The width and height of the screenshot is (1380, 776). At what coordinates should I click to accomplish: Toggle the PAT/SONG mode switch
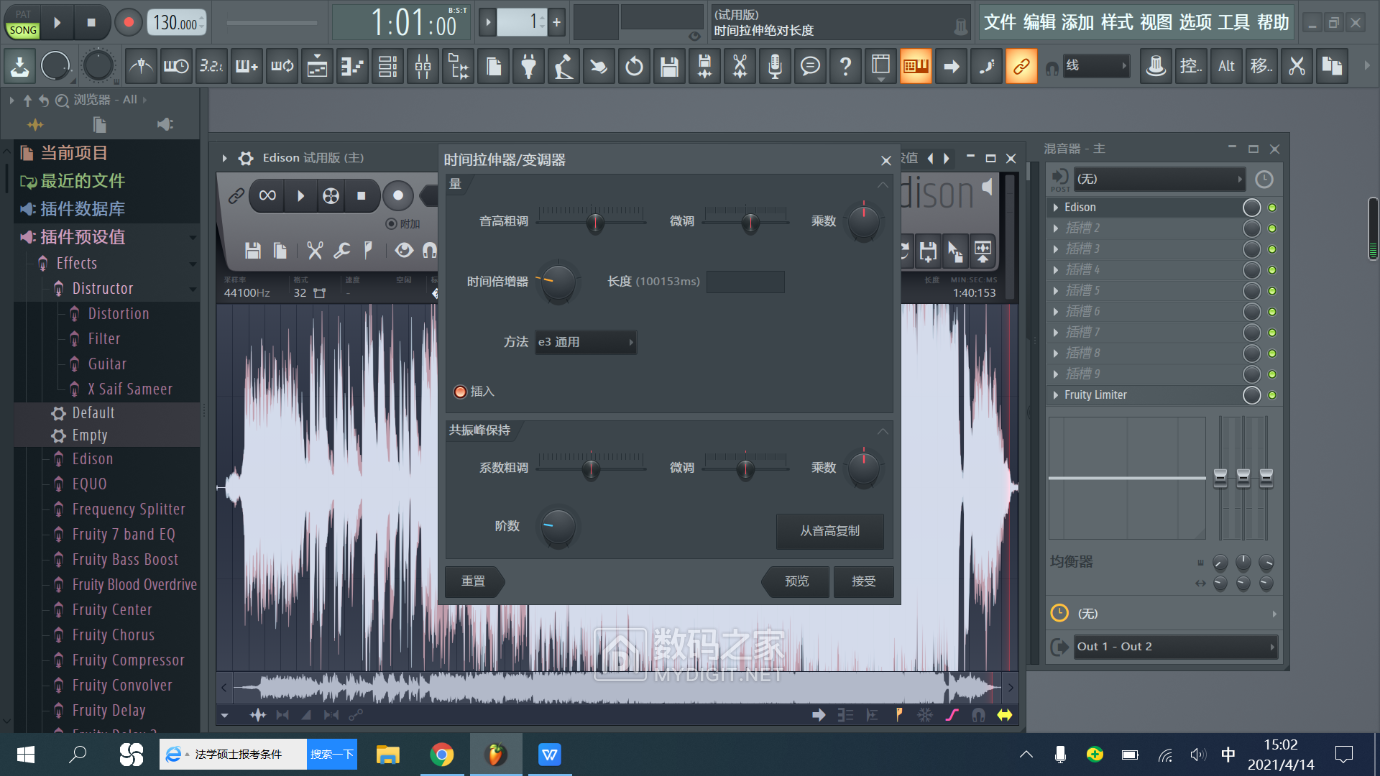tap(23, 24)
